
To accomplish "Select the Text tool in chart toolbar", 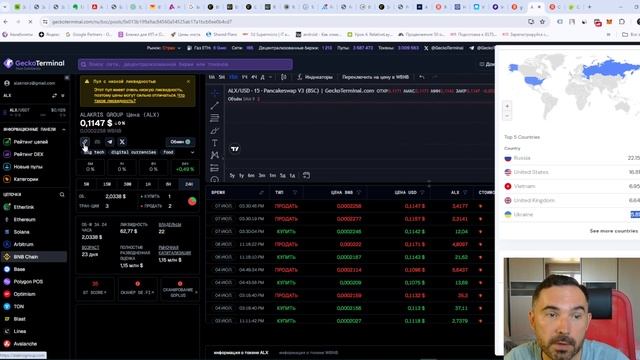I will coord(215,143).
